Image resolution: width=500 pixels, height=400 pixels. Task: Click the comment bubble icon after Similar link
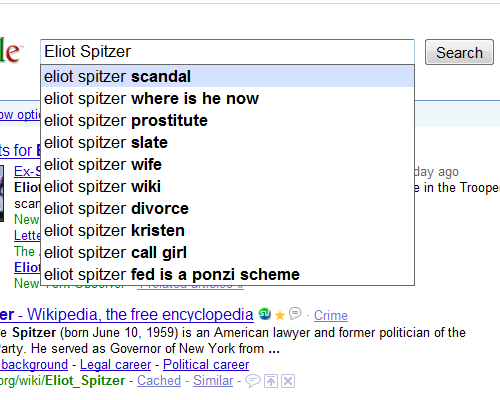tap(253, 381)
